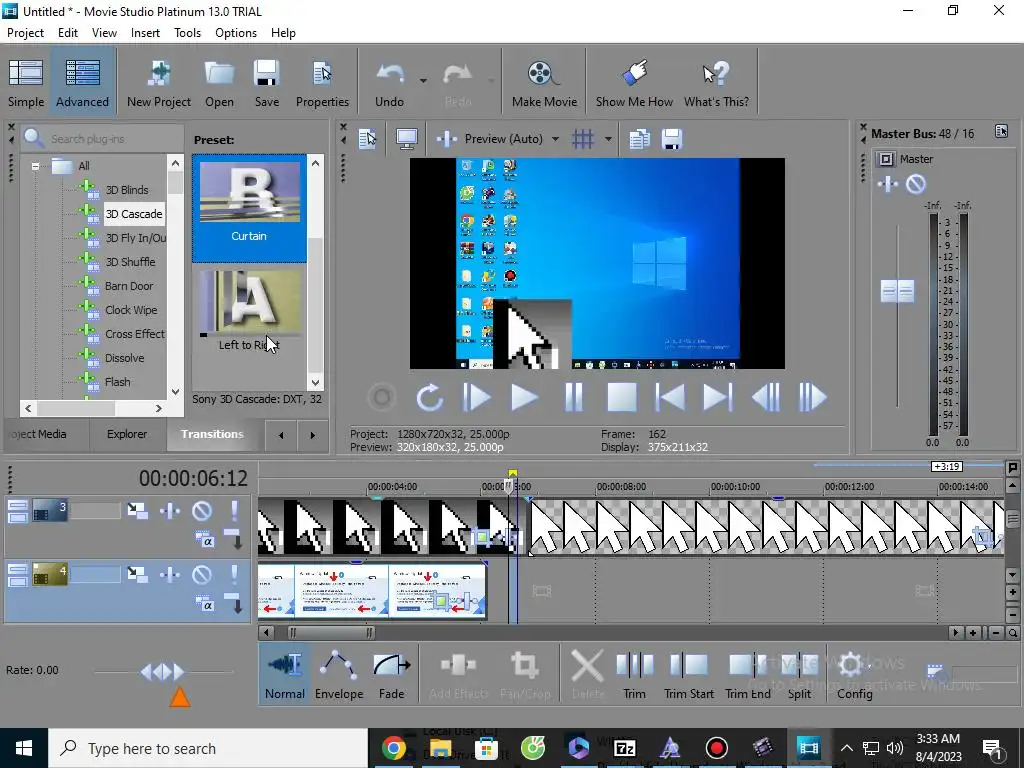Image resolution: width=1024 pixels, height=768 pixels.
Task: Select the Envelope edit tool
Action: (x=339, y=674)
